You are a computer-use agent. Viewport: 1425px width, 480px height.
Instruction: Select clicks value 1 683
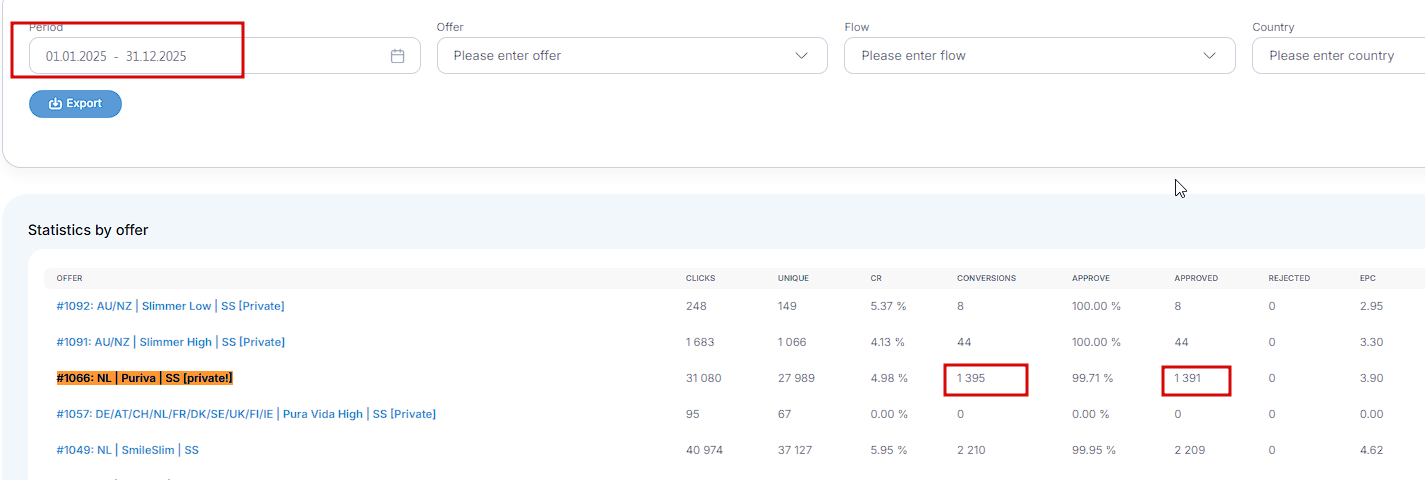click(x=700, y=342)
